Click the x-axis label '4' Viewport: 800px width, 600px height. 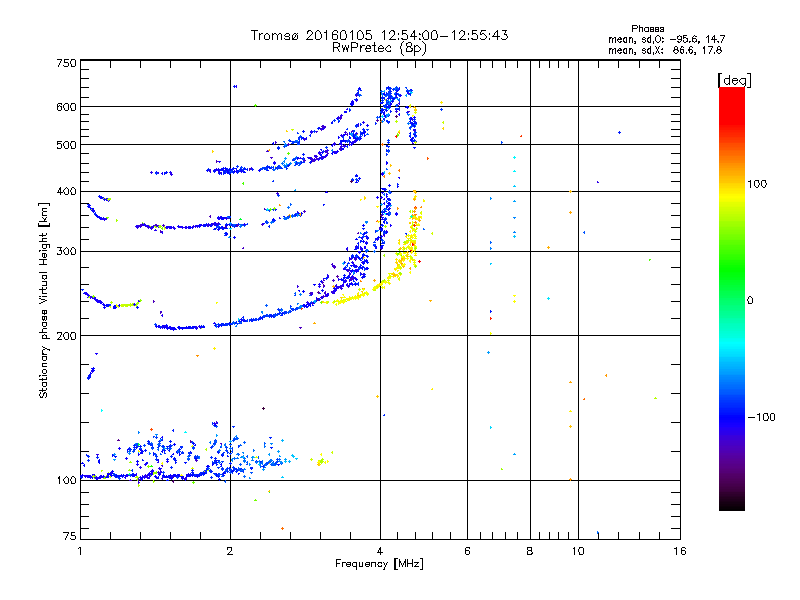[380, 551]
